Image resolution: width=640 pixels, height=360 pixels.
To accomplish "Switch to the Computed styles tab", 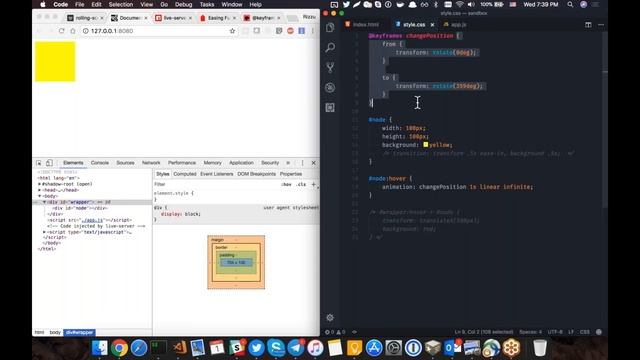I will click(x=185, y=174).
